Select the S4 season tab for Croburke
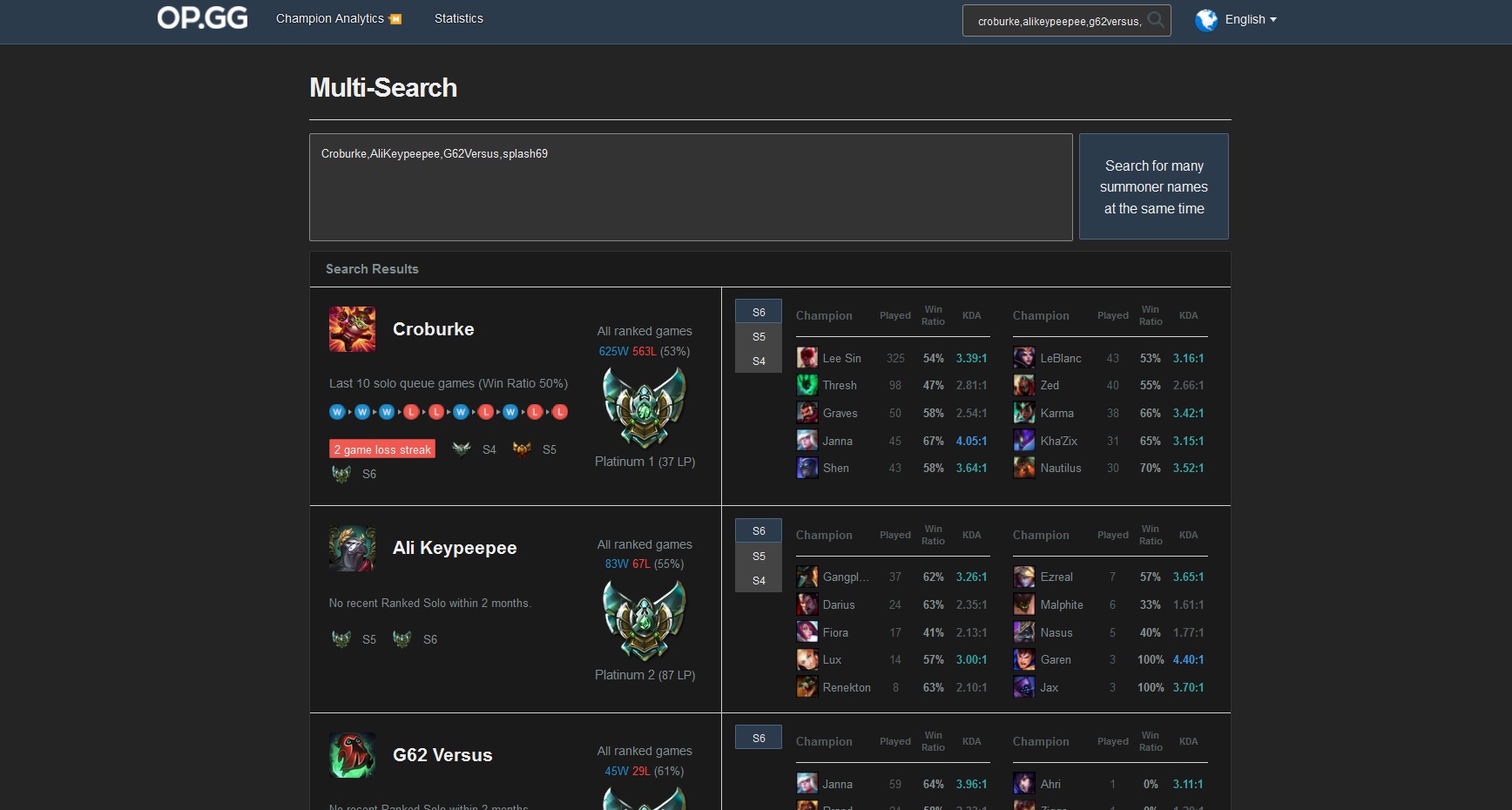 pyautogui.click(x=759, y=361)
